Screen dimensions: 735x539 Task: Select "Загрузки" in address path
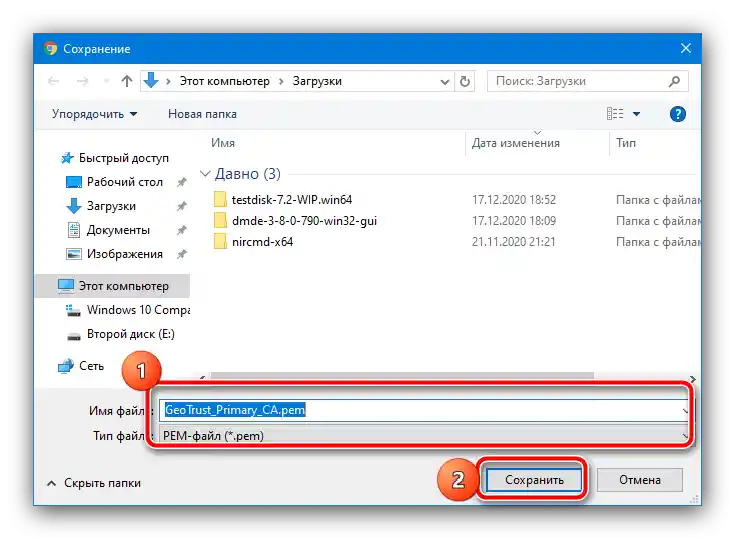[317, 81]
